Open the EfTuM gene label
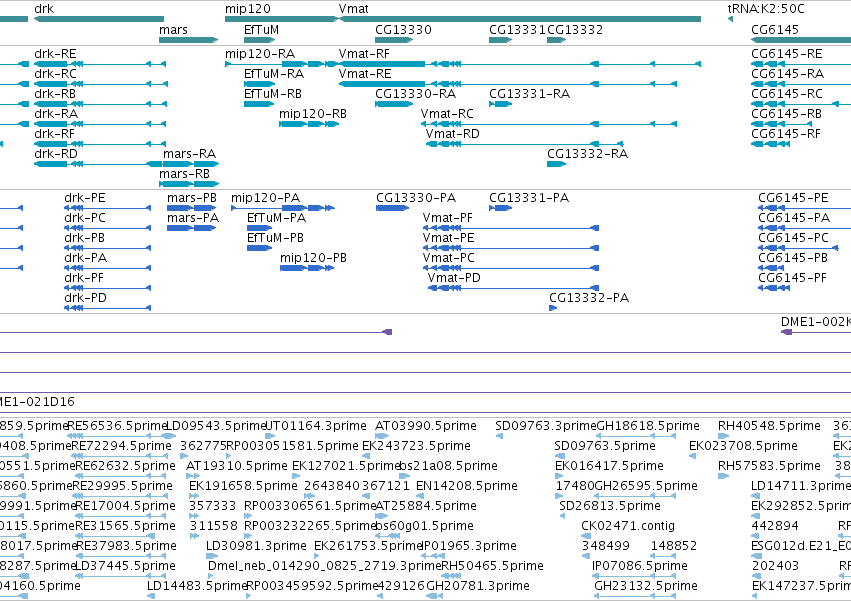The width and height of the screenshot is (851, 601). pos(261,29)
